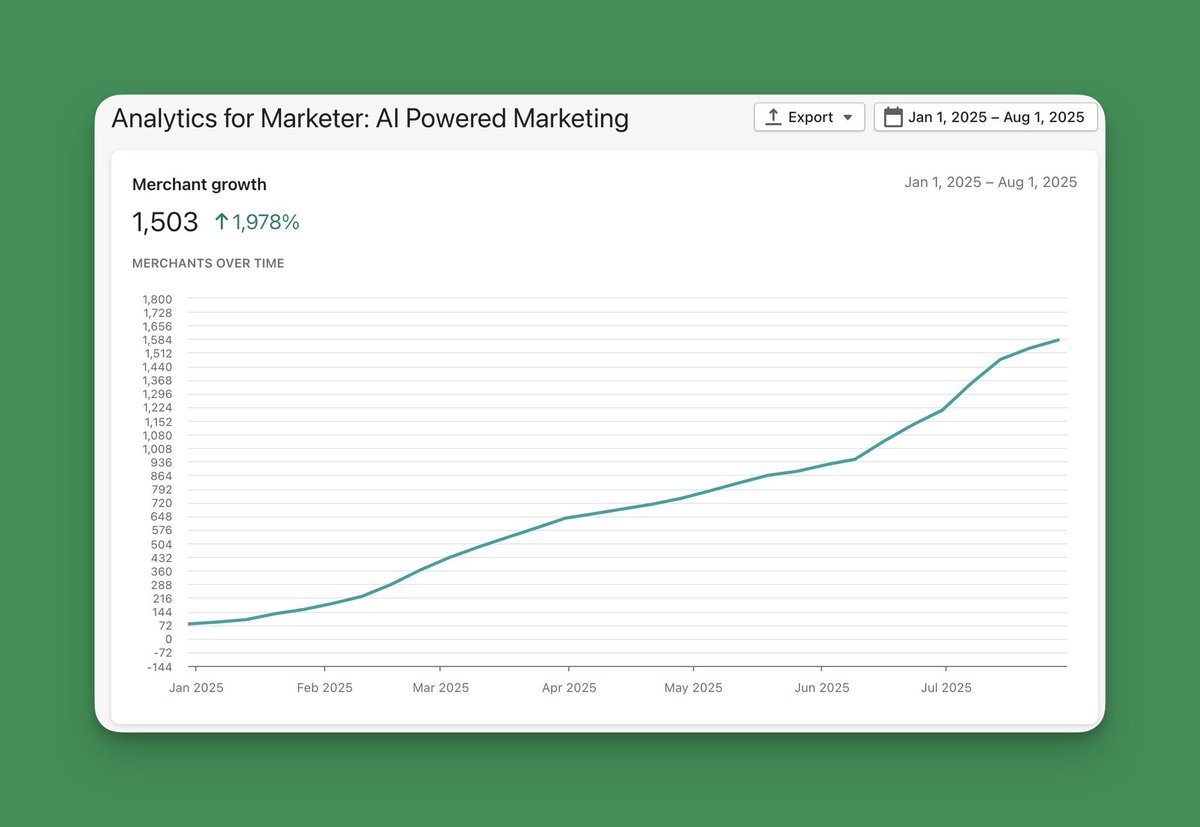The image size is (1200, 827).
Task: Click the green up-arrow growth icon
Action: [x=222, y=222]
